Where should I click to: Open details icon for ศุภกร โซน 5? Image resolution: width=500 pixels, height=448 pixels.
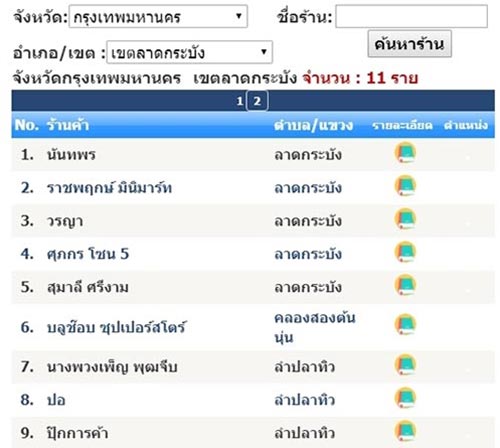pos(405,252)
